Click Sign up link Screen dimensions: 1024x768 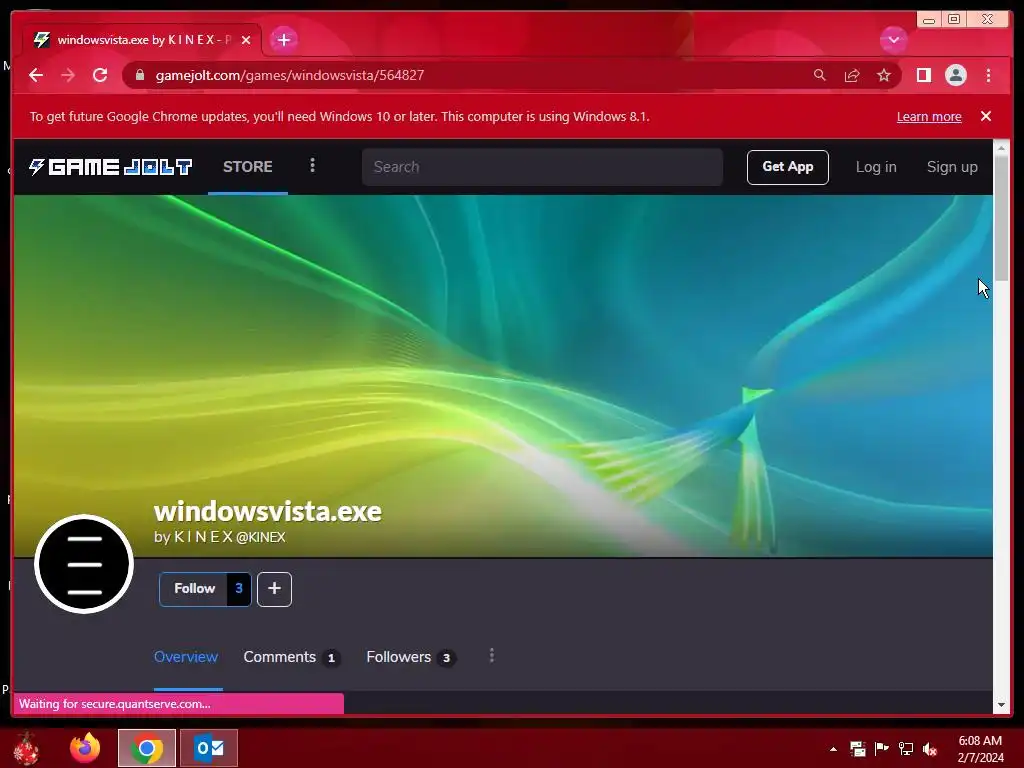point(952,167)
